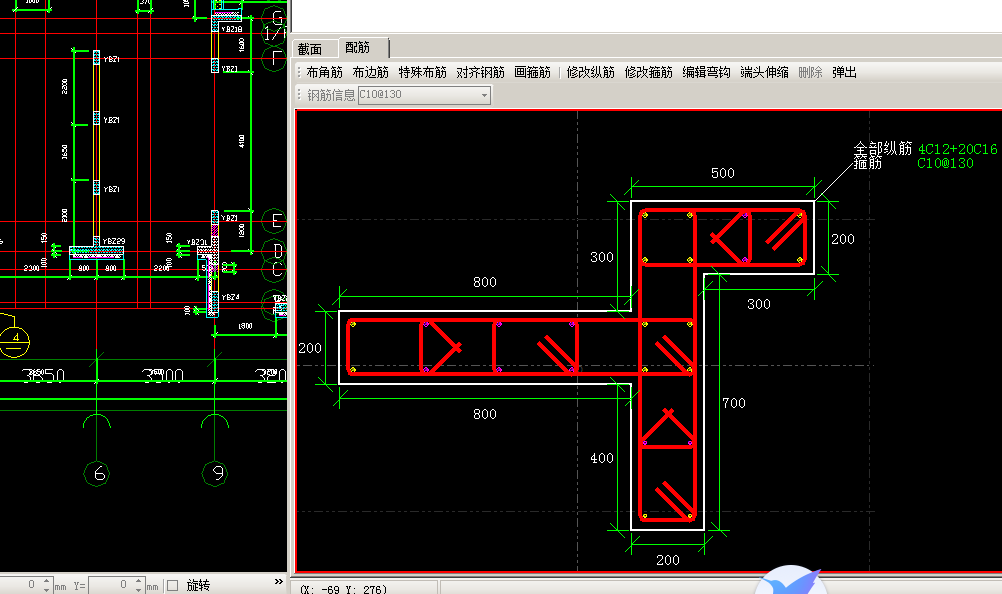Switch to the 配筋 tab

pos(357,47)
